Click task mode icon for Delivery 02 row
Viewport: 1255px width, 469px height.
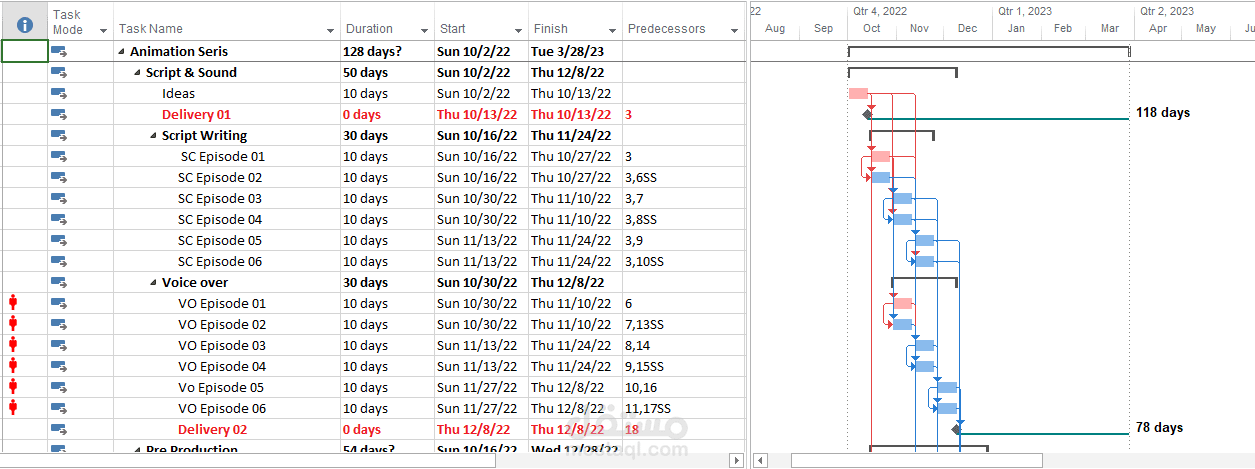[x=59, y=429]
